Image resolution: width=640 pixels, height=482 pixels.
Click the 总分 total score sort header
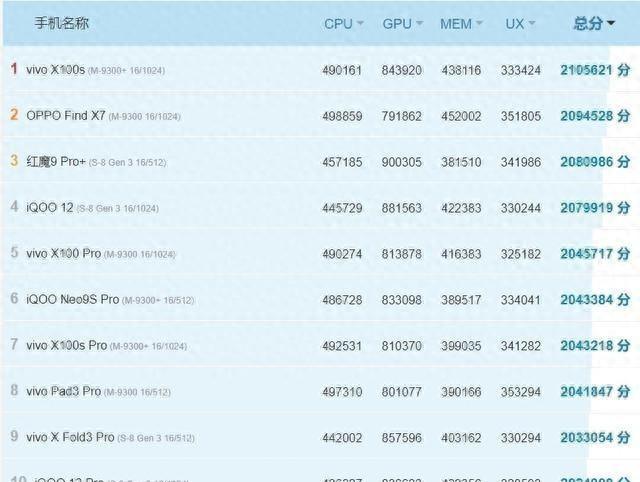594,23
